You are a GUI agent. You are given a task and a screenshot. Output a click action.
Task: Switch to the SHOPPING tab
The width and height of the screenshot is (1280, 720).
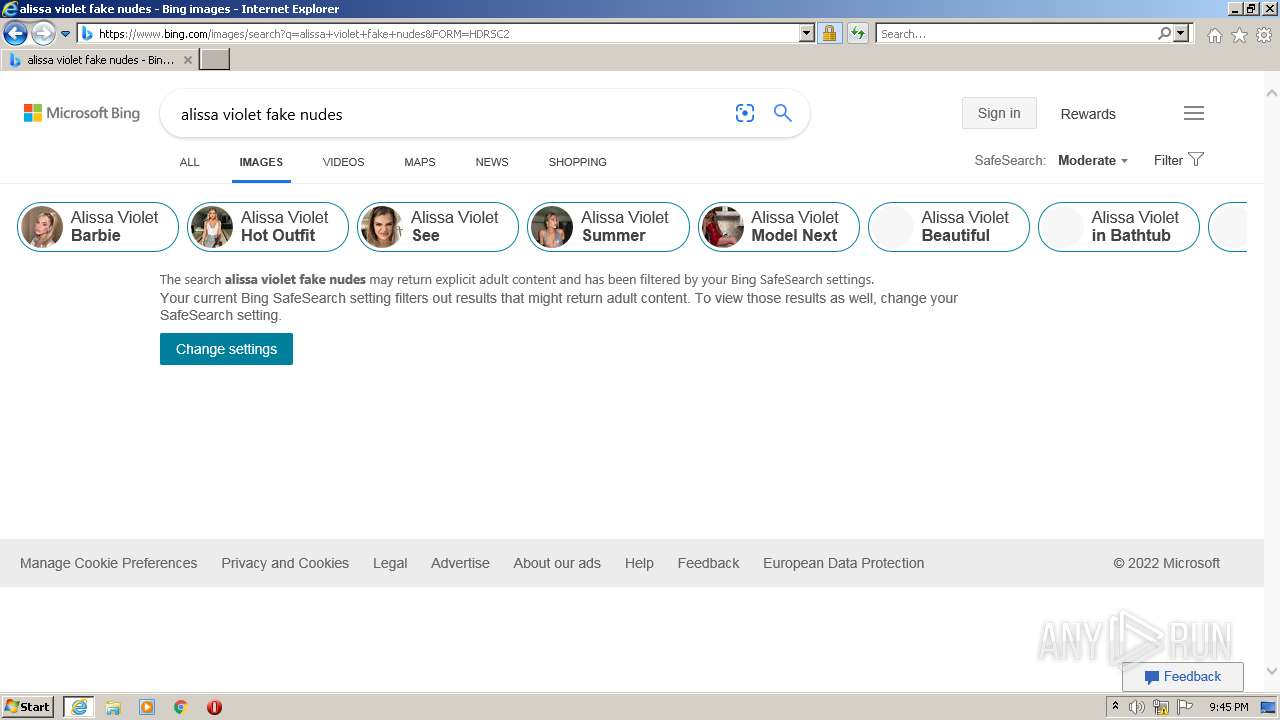(577, 162)
